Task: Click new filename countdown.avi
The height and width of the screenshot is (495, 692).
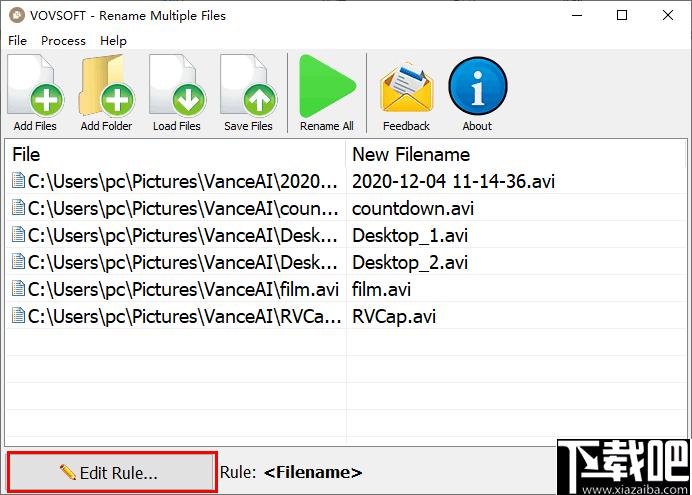Action: 413,208
